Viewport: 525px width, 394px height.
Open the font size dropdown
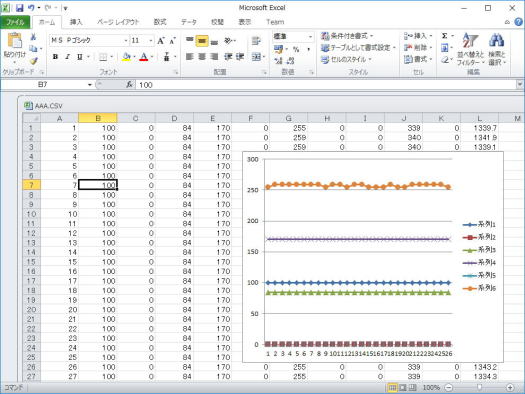click(151, 41)
